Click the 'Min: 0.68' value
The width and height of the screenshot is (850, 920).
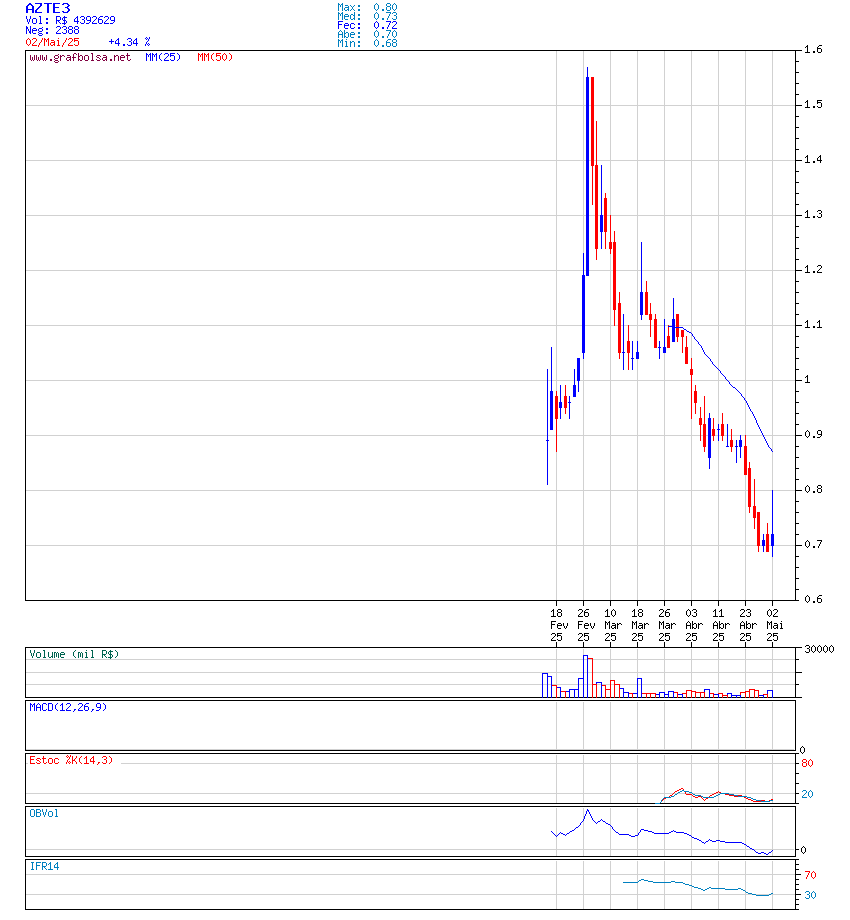[367, 43]
